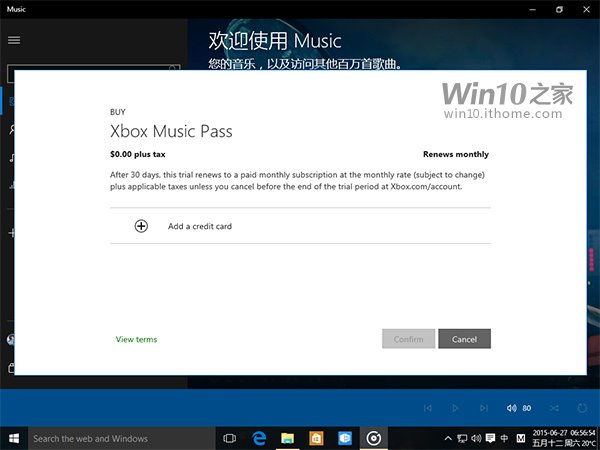The image size is (600, 450).
Task: Cancel the Xbox Music Pass purchase
Action: pos(465,339)
